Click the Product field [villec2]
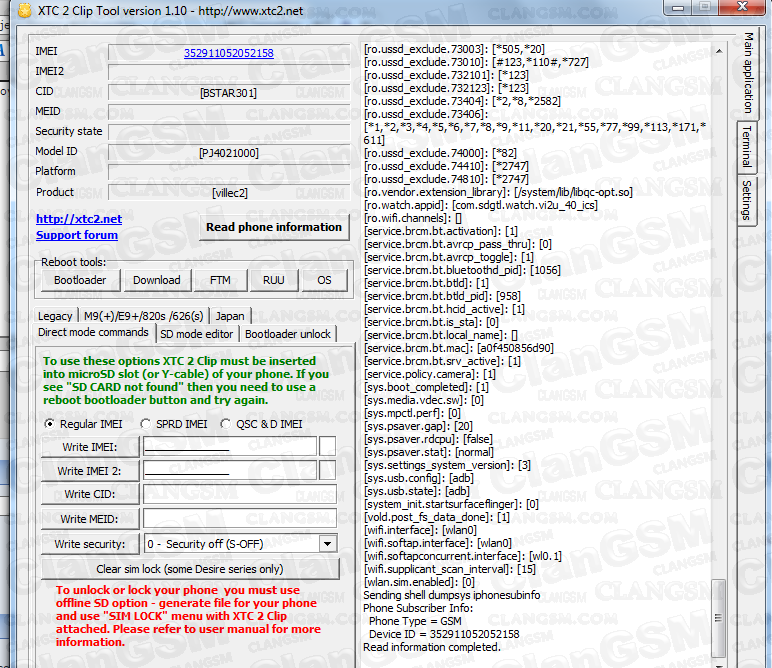The width and height of the screenshot is (772, 668). tap(229, 192)
